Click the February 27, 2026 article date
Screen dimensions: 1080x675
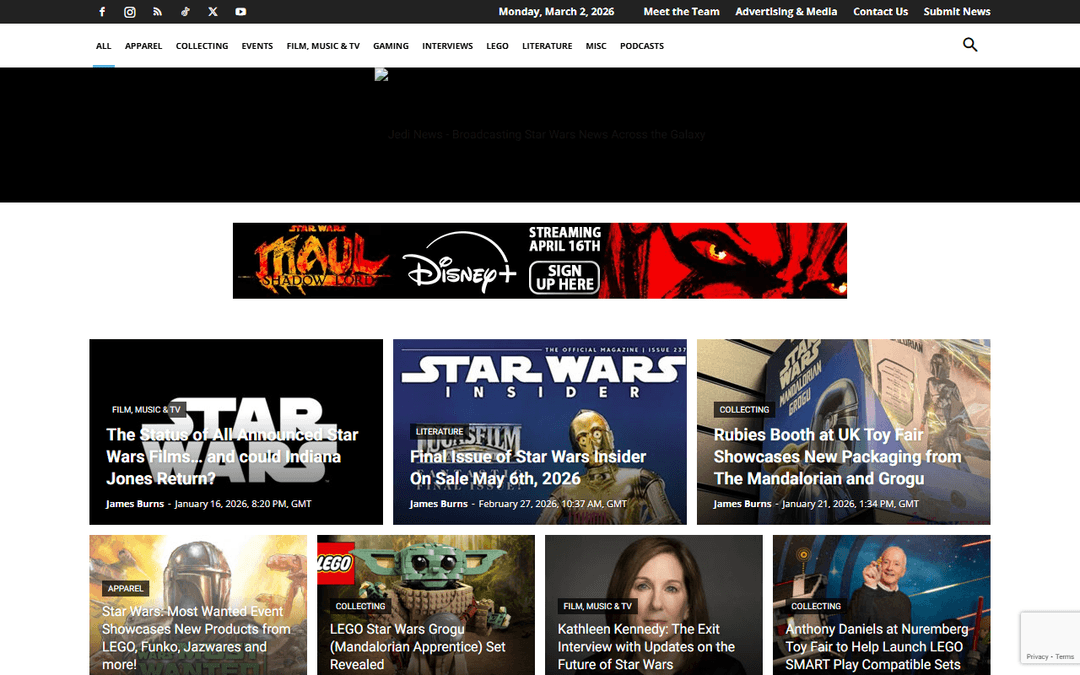[552, 504]
